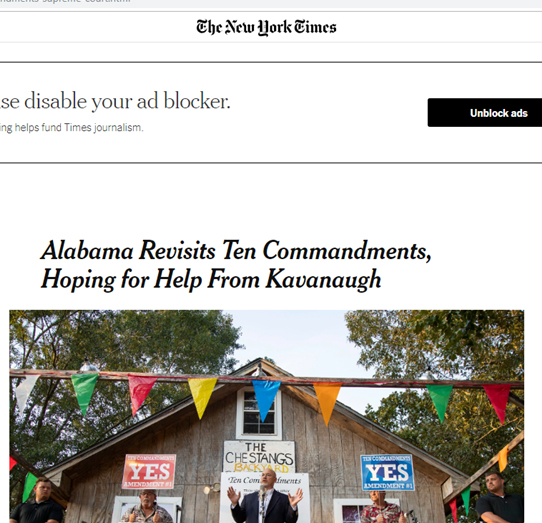
Task: Click the green pennant flag on the left
Action: tap(84, 393)
